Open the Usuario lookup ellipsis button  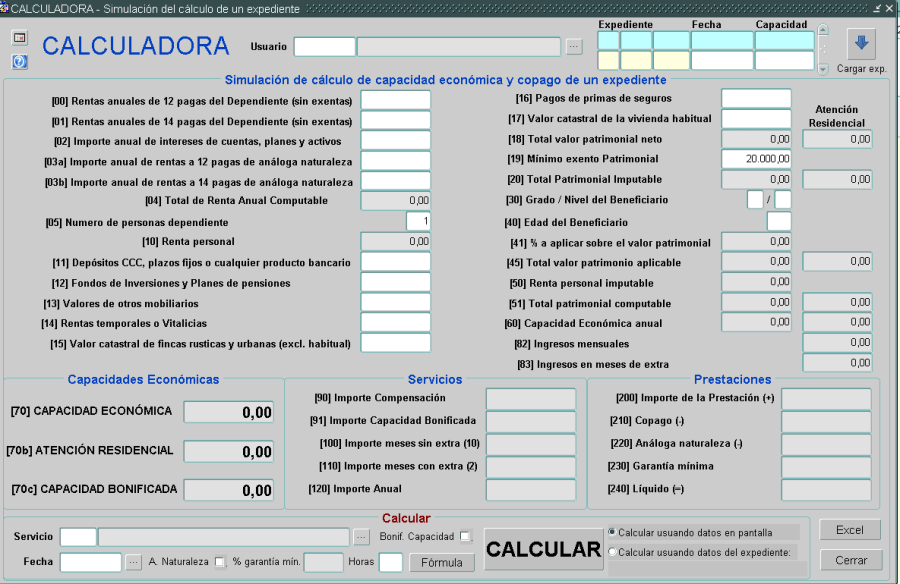pyautogui.click(x=573, y=46)
